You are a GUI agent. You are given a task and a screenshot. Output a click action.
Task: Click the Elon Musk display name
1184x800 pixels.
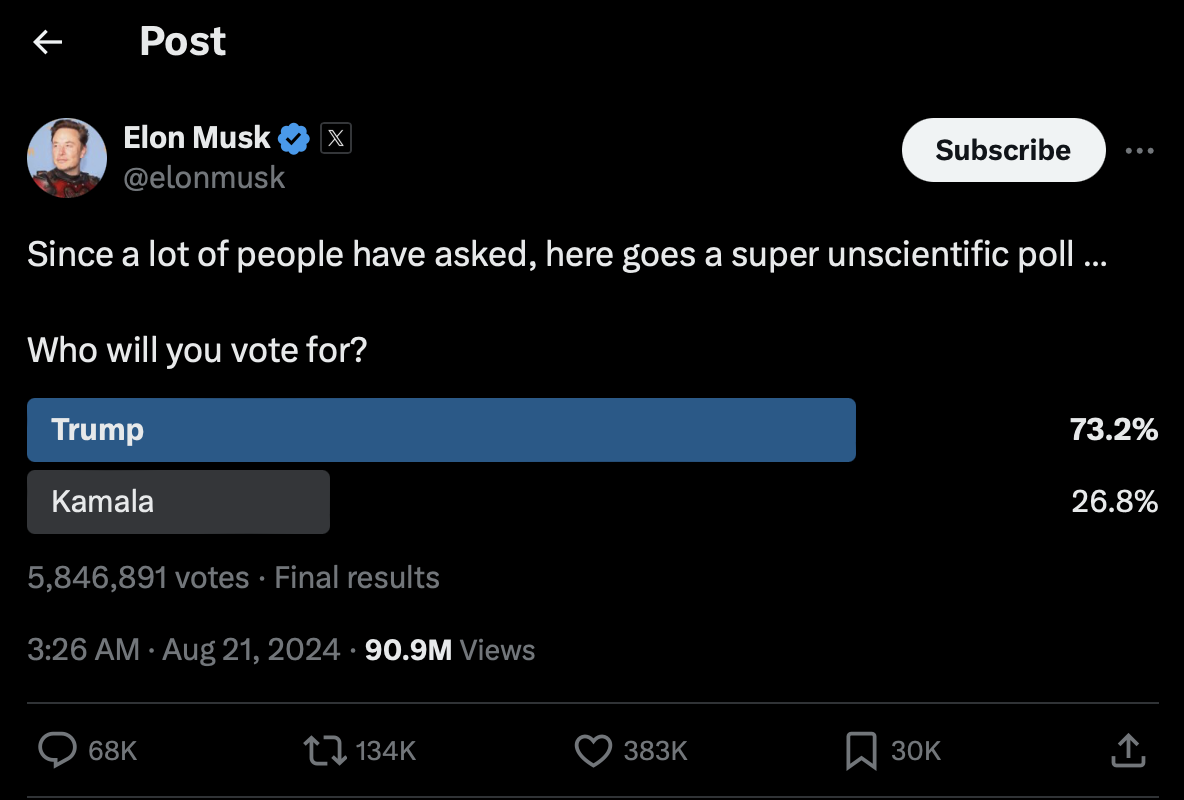coord(197,137)
